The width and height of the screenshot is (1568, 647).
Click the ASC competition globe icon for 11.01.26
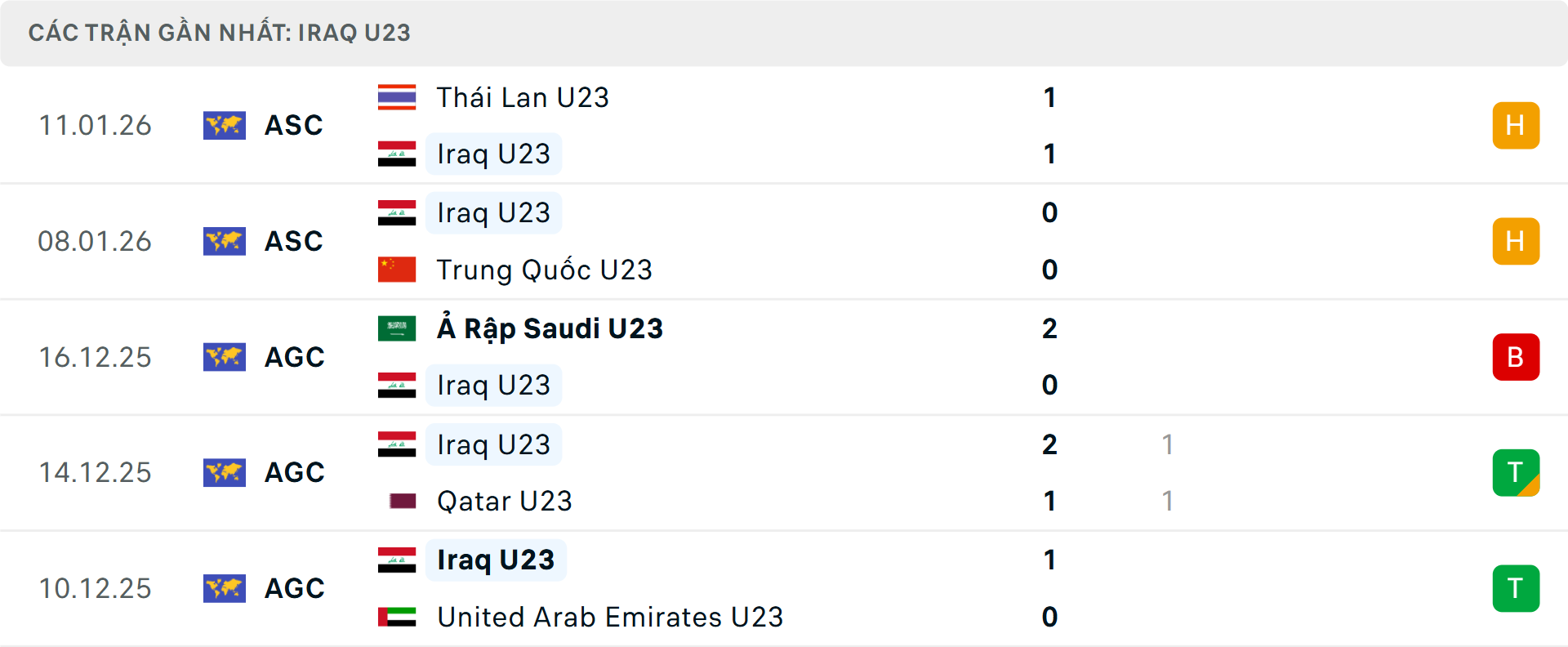[x=225, y=125]
